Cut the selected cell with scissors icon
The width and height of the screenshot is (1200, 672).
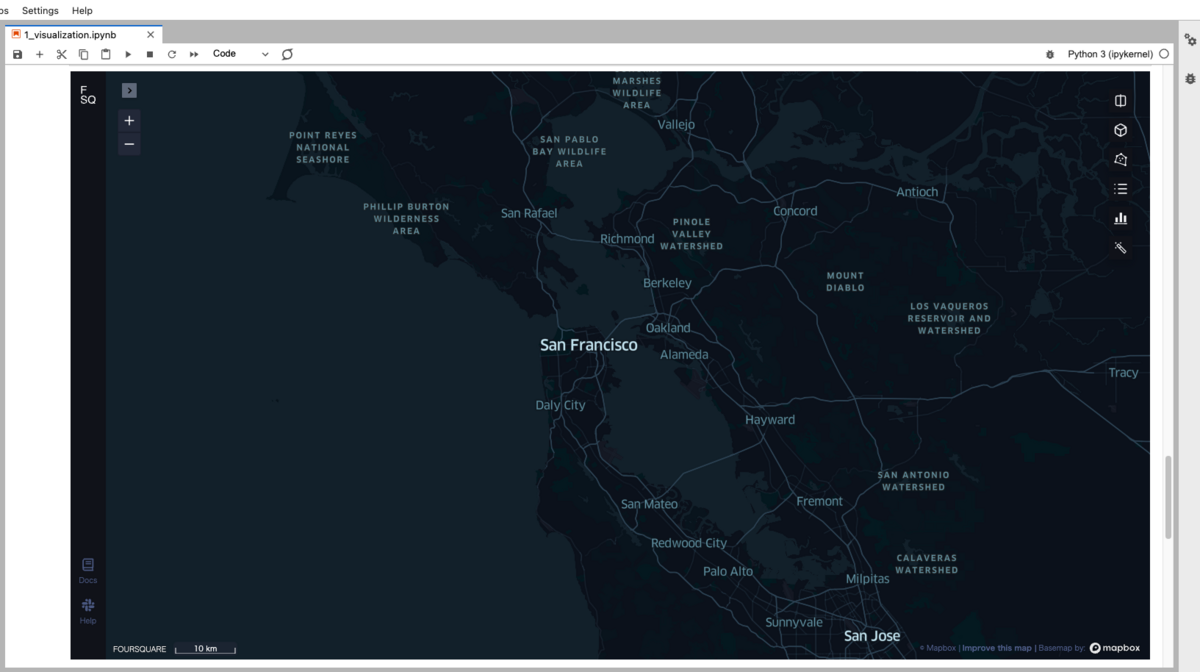[61, 54]
